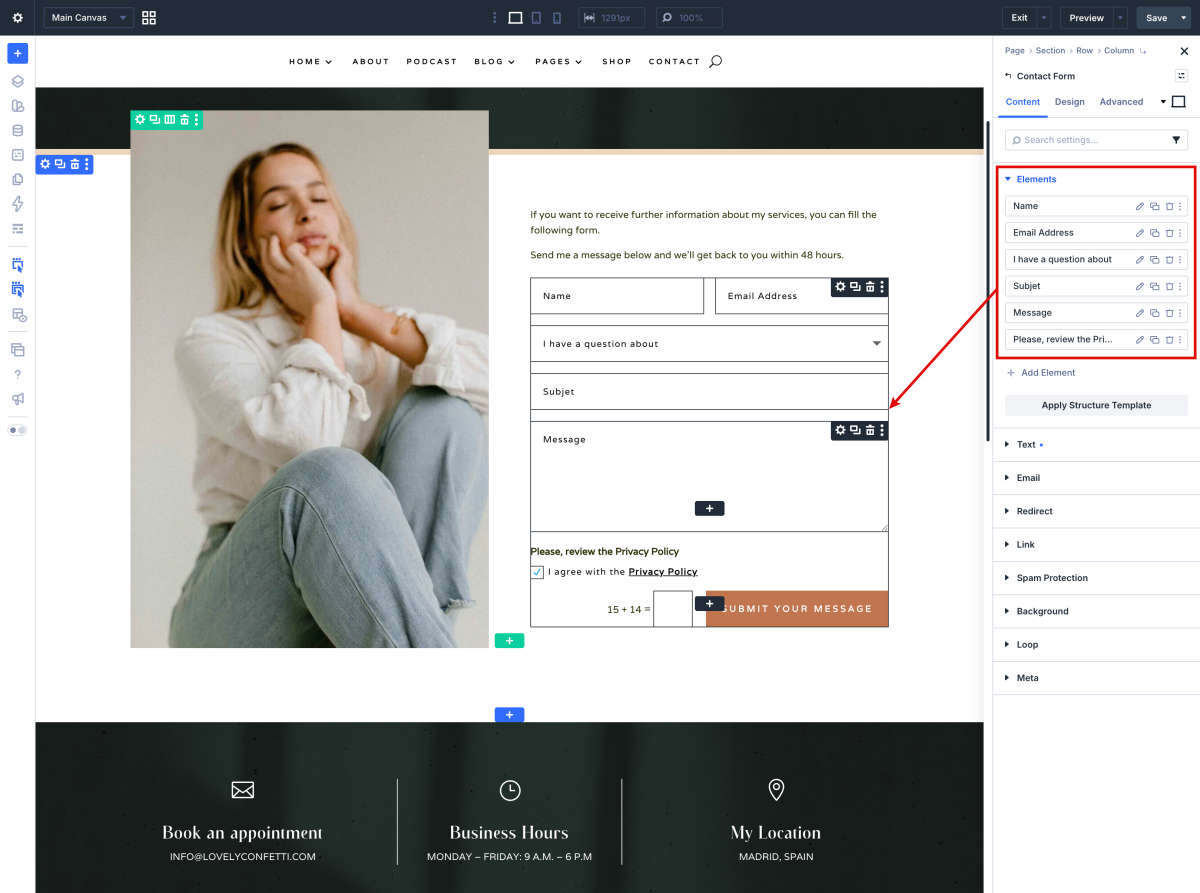This screenshot has width=1200, height=893.
Task: Click the blue add element plus icon
Action: pos(18,53)
